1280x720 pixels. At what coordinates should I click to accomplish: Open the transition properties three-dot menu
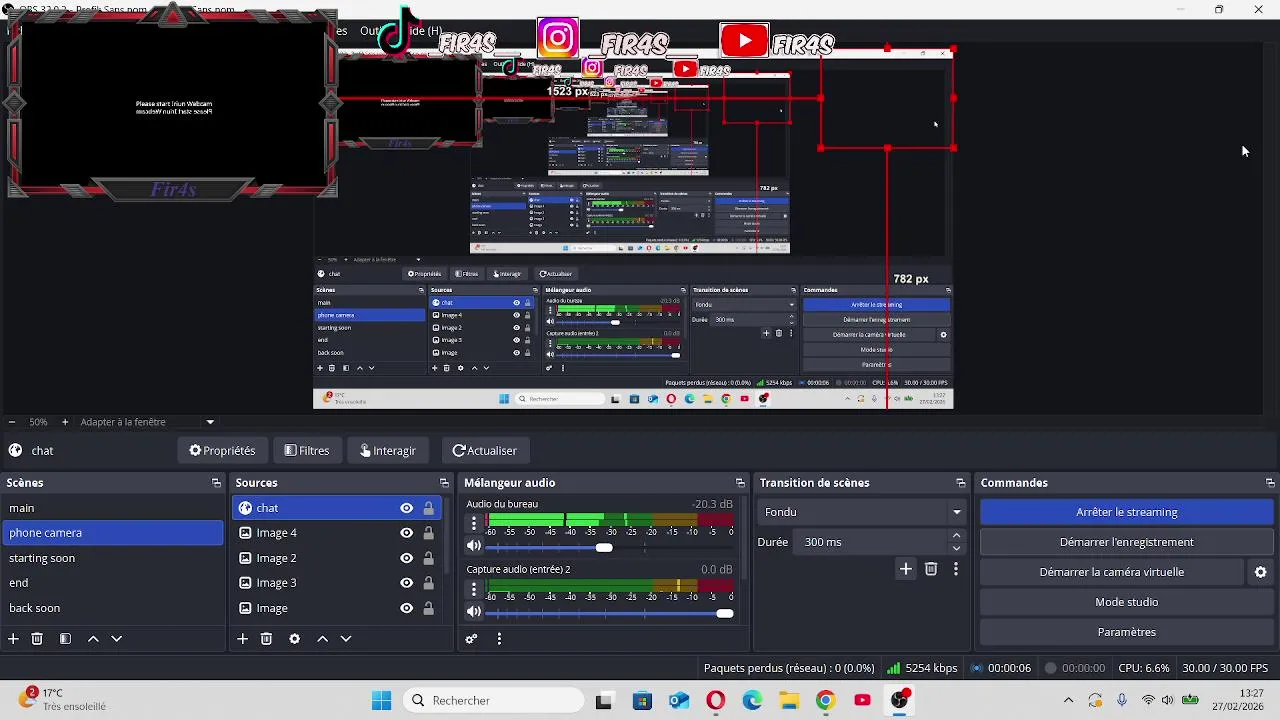[956, 569]
